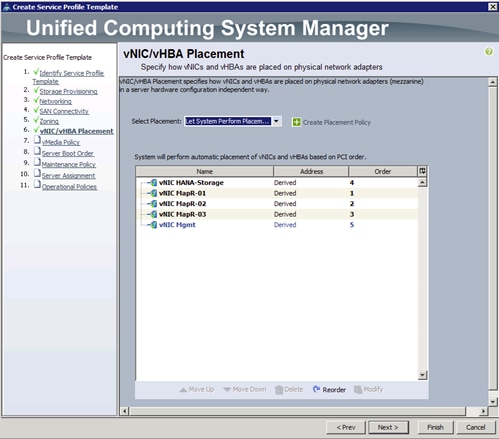Click the Server Assignment page icon
The image size is (499, 439).
coord(37,173)
